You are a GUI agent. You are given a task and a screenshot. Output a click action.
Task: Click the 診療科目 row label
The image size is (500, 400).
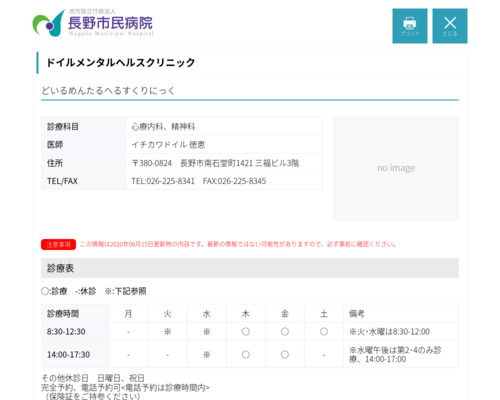tap(83, 126)
